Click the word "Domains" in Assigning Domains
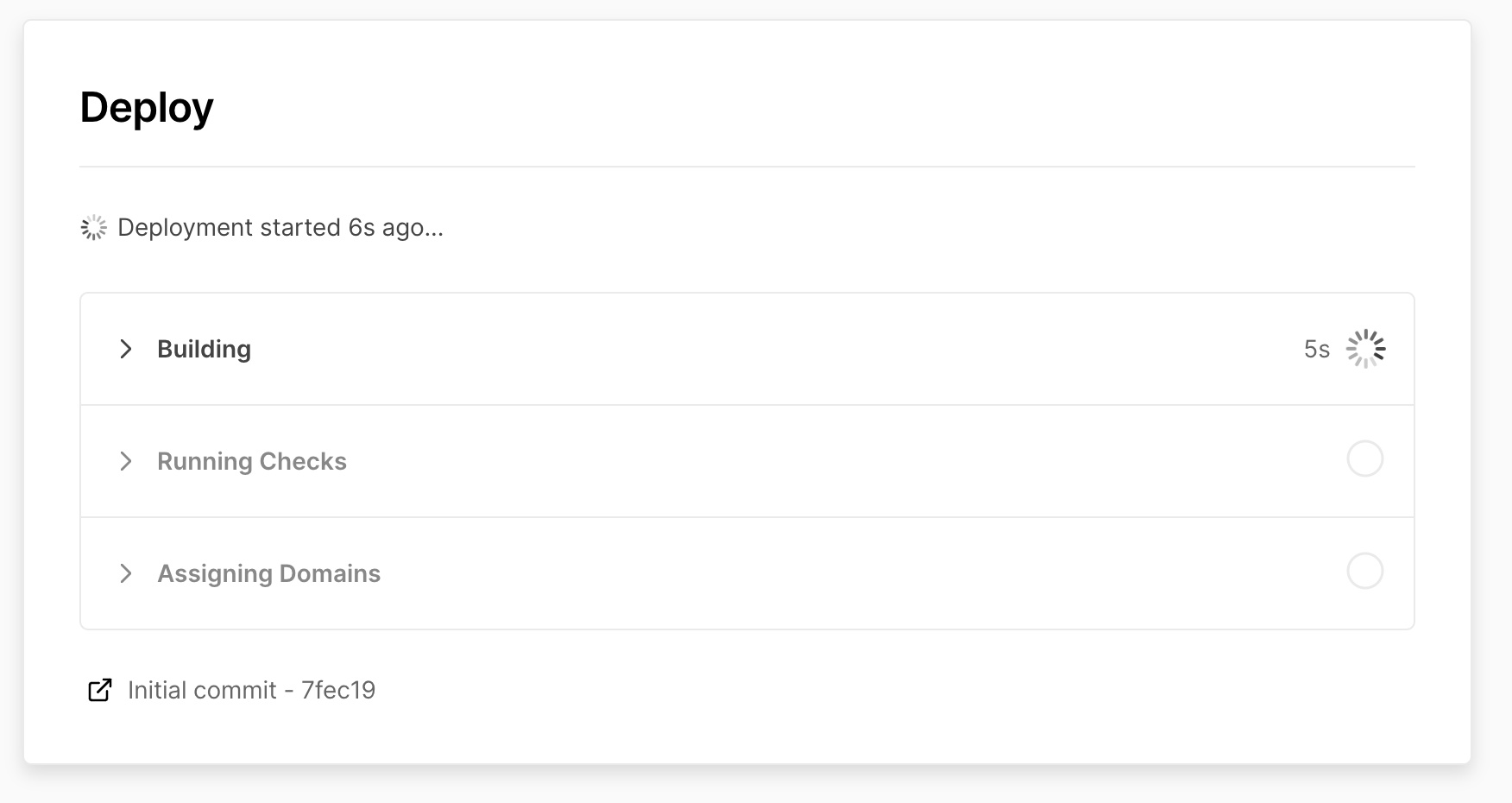Viewport: 1512px width, 803px height. tap(330, 573)
